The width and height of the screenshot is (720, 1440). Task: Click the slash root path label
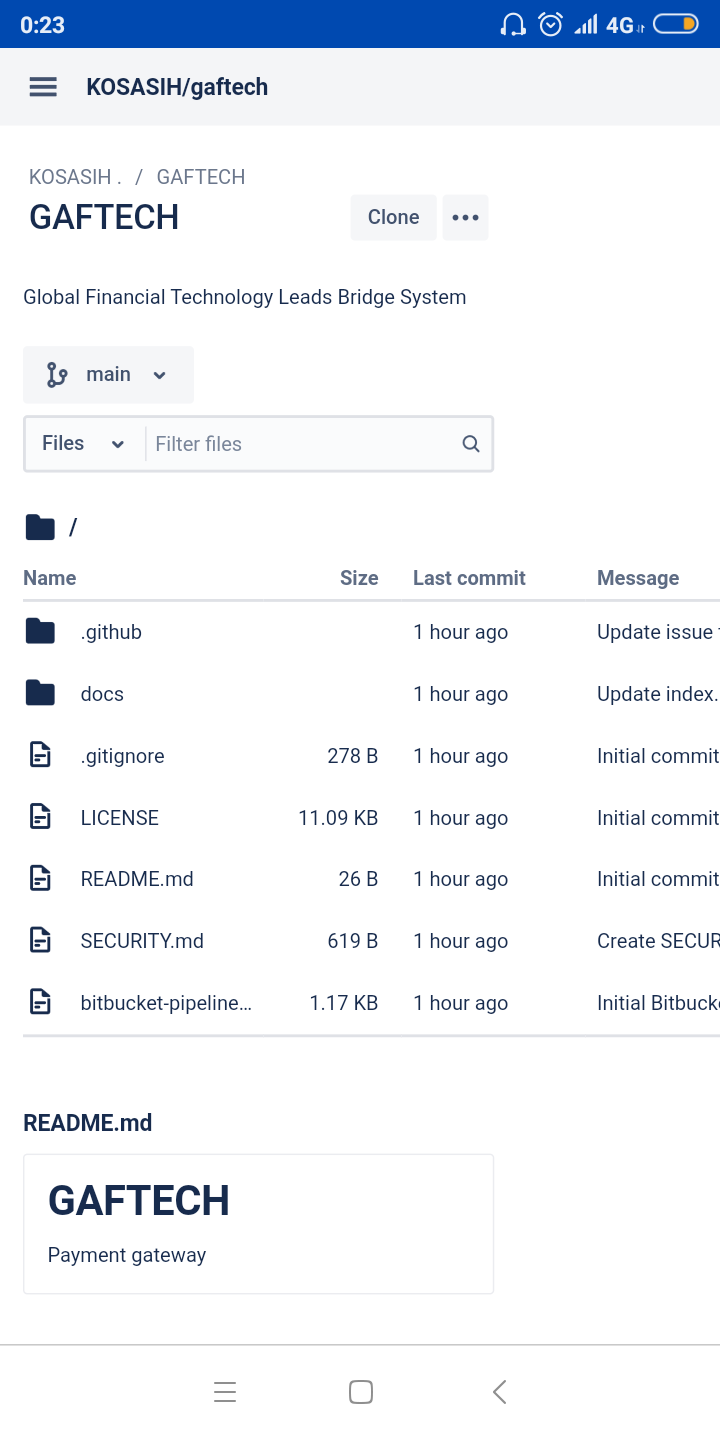[x=73, y=527]
